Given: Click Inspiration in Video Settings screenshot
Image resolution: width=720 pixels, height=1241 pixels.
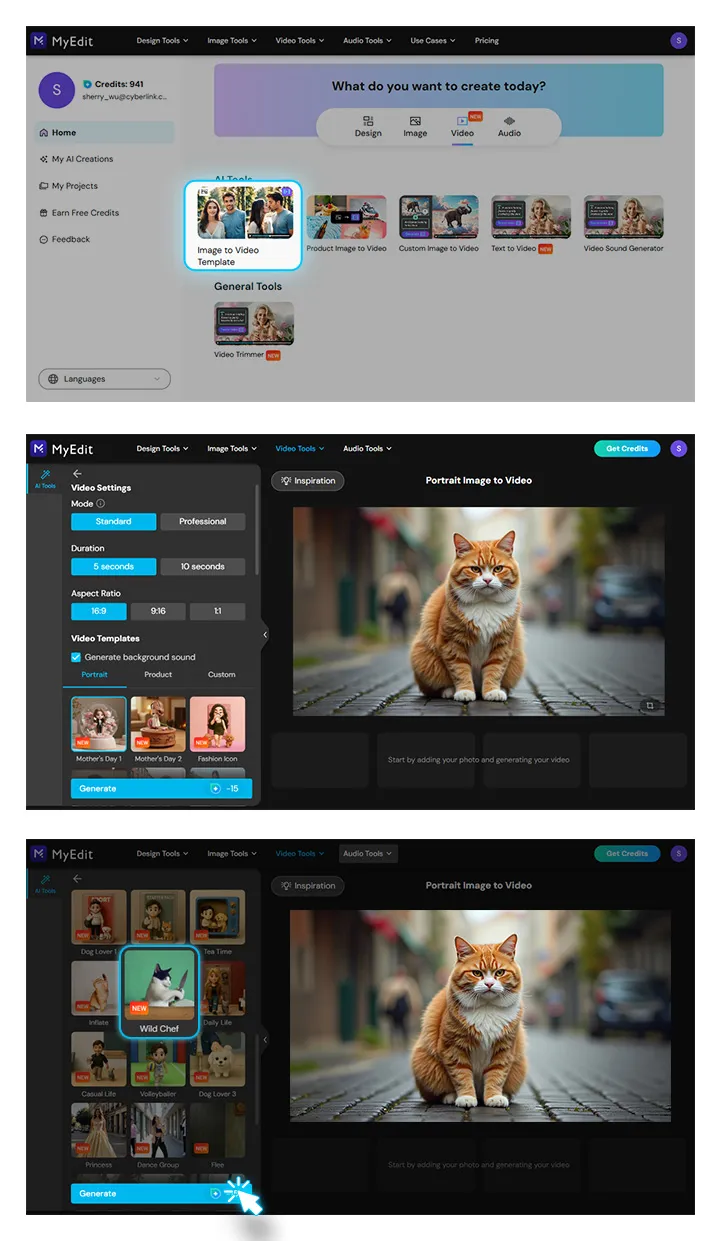Looking at the screenshot, I should pyautogui.click(x=308, y=481).
